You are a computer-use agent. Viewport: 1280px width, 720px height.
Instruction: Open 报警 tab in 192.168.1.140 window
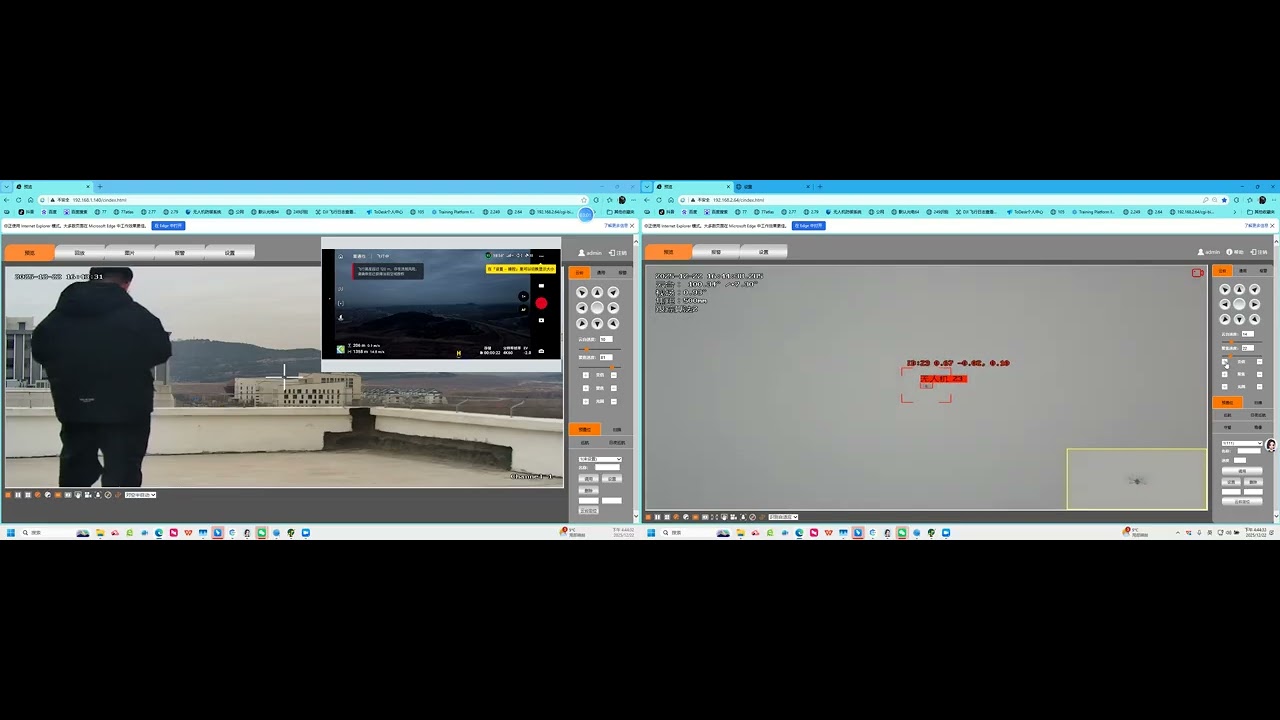179,253
